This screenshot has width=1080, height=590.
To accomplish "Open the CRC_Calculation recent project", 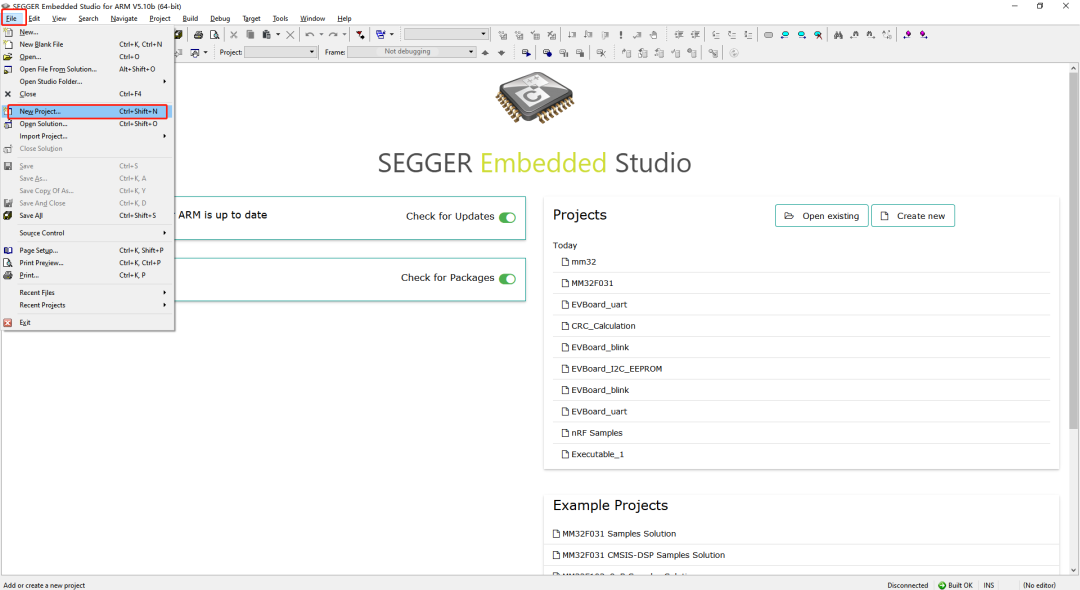I will point(598,326).
